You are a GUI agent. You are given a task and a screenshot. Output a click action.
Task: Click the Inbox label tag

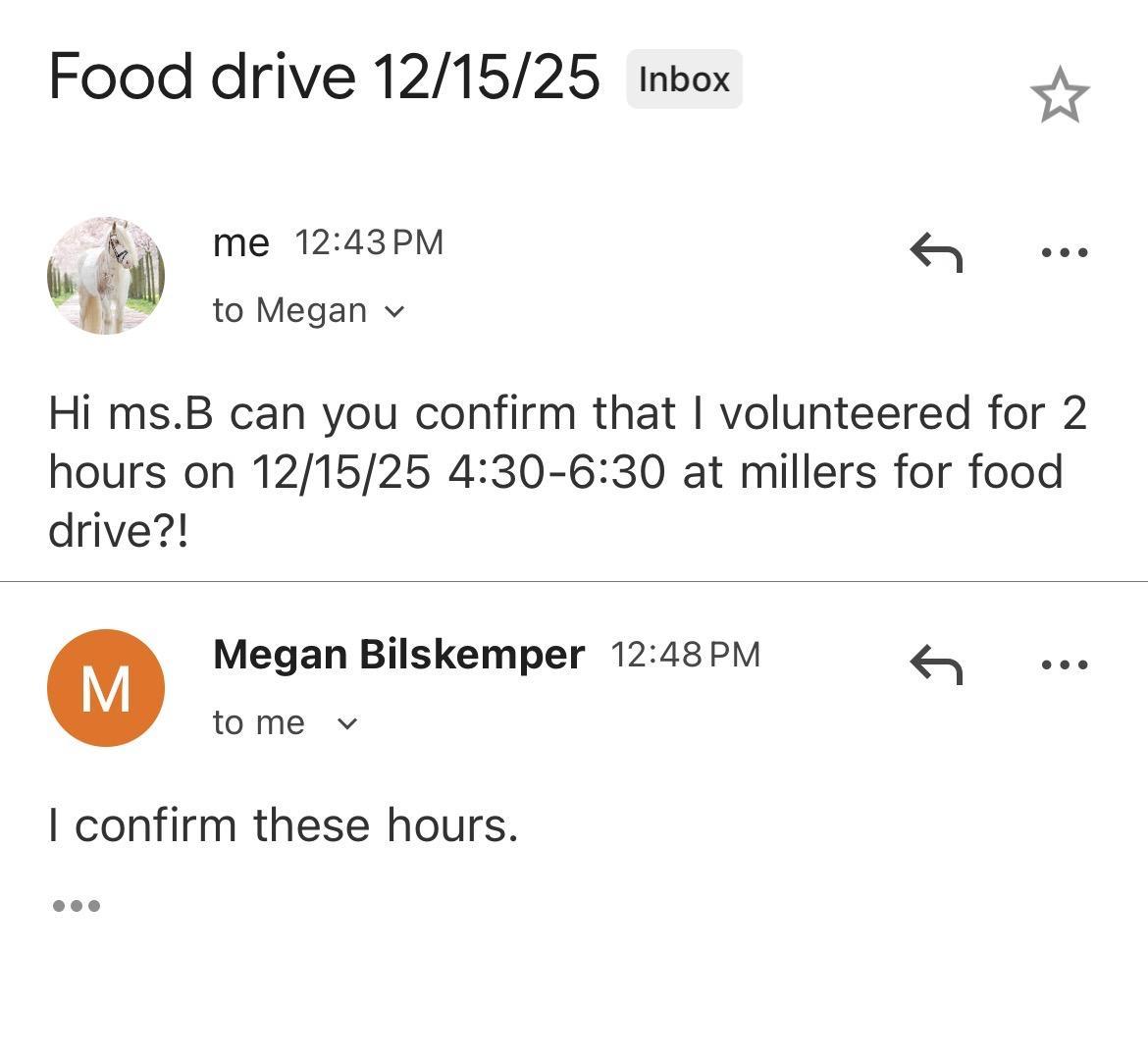[x=684, y=80]
